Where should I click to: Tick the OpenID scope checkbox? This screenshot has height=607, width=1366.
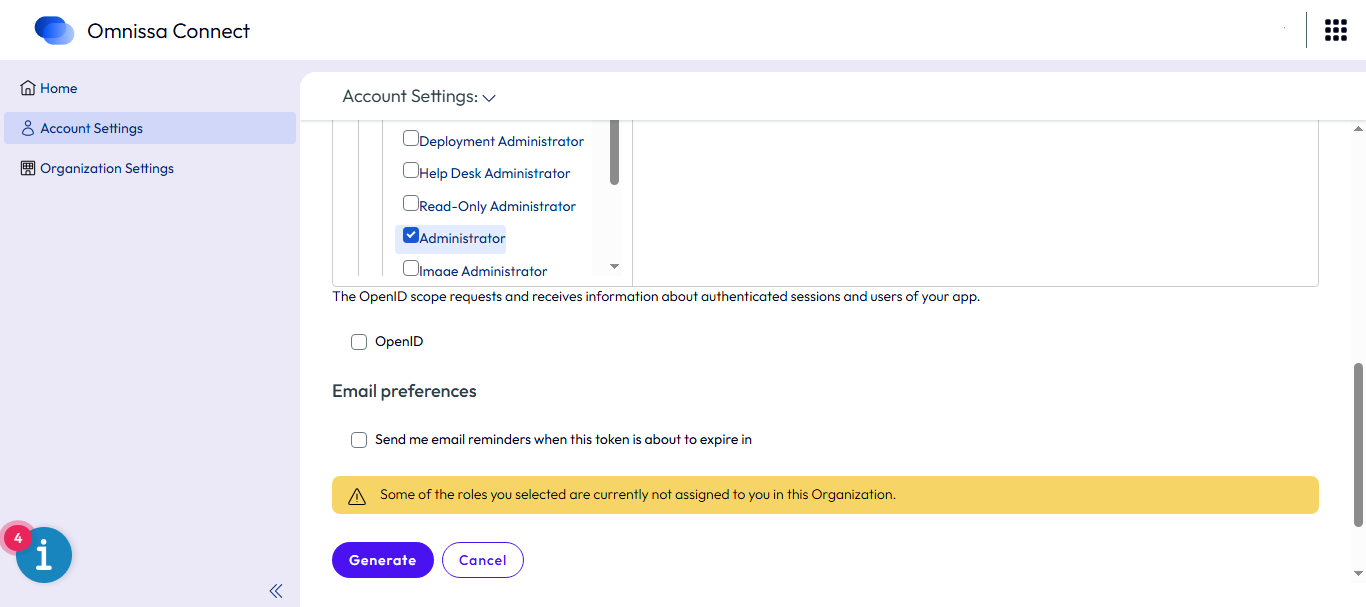click(x=359, y=342)
